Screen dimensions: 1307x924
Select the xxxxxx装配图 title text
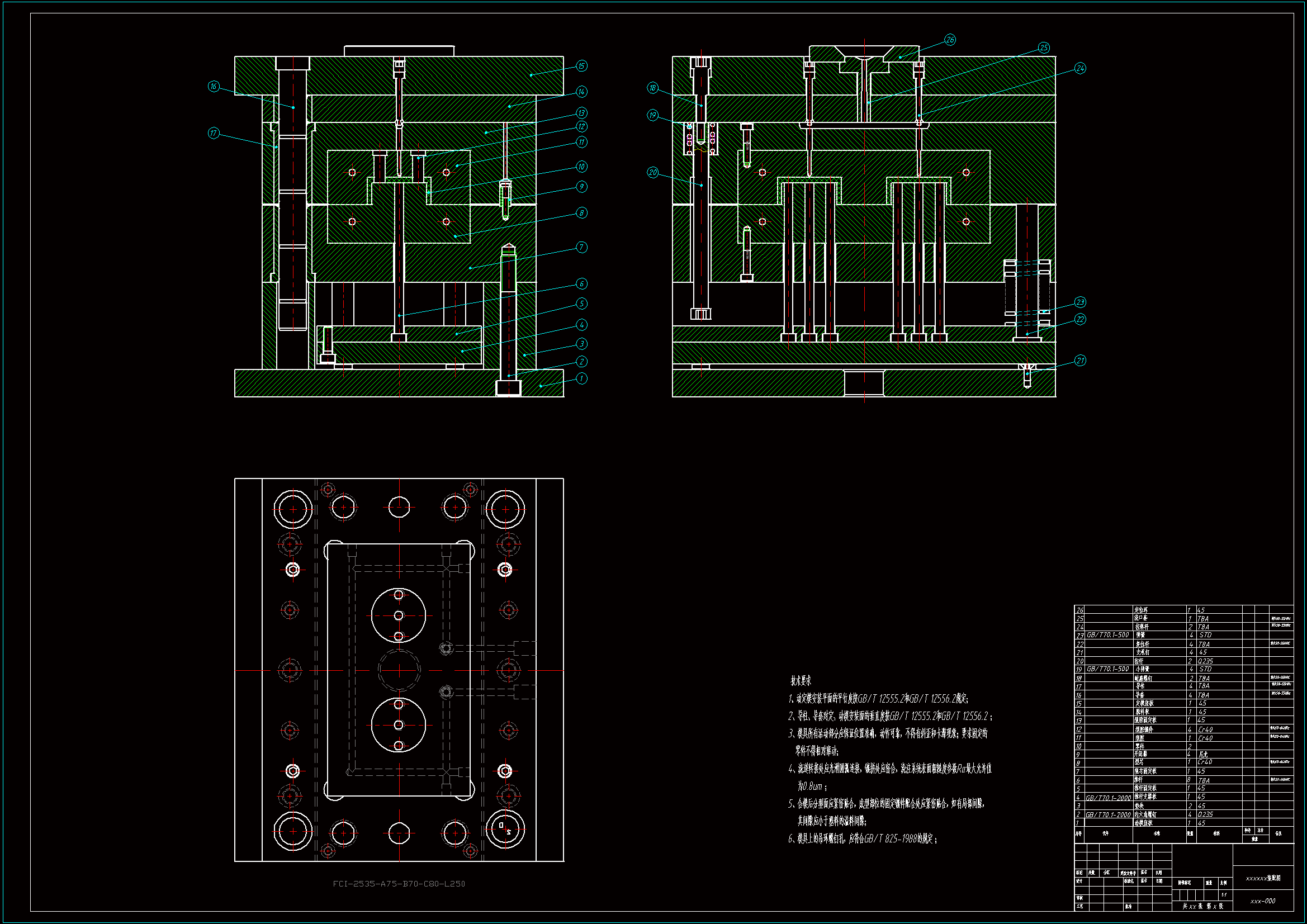pyautogui.click(x=1263, y=879)
